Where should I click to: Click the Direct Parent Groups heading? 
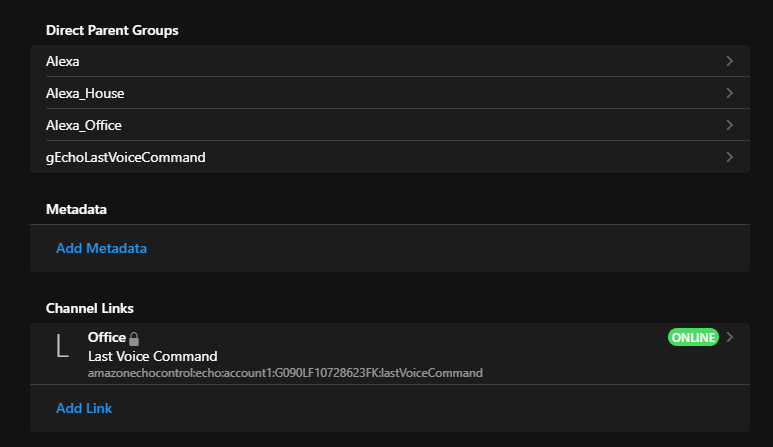tap(112, 30)
